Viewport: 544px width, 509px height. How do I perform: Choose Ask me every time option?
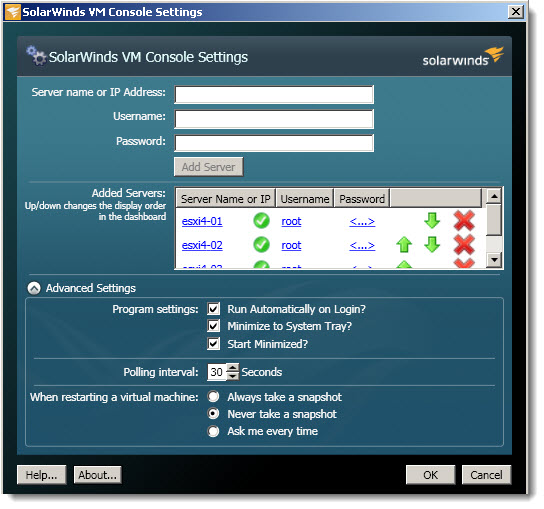213,431
